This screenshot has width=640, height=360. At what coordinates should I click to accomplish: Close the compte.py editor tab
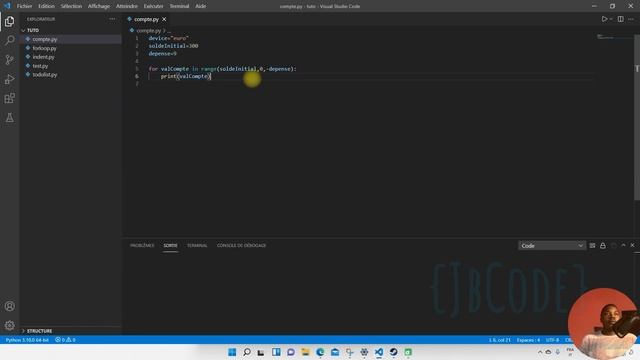164,19
